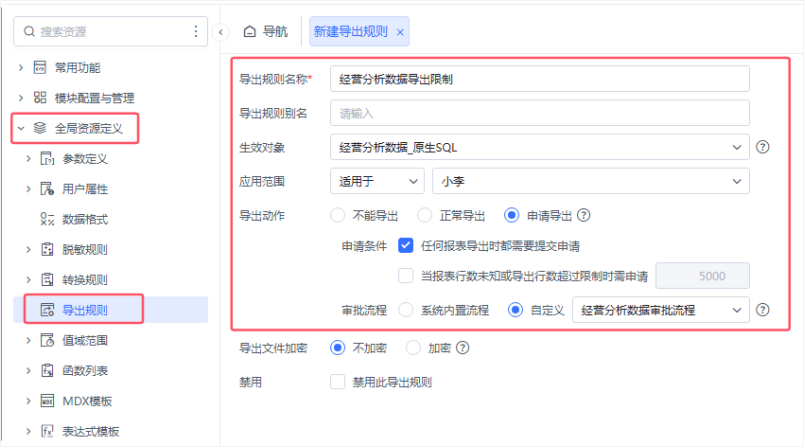
Task: Select the 系统内置流程 radio button
Action: point(406,310)
